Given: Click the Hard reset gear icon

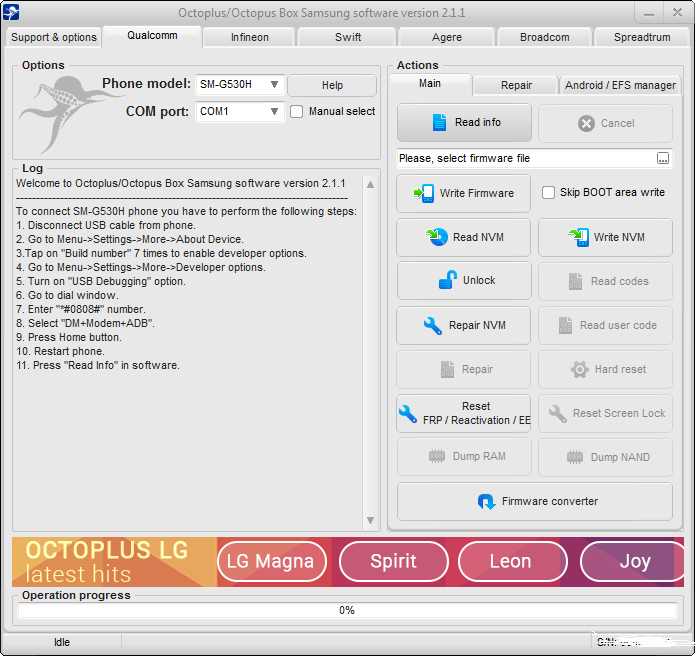Looking at the screenshot, I should coord(579,369).
